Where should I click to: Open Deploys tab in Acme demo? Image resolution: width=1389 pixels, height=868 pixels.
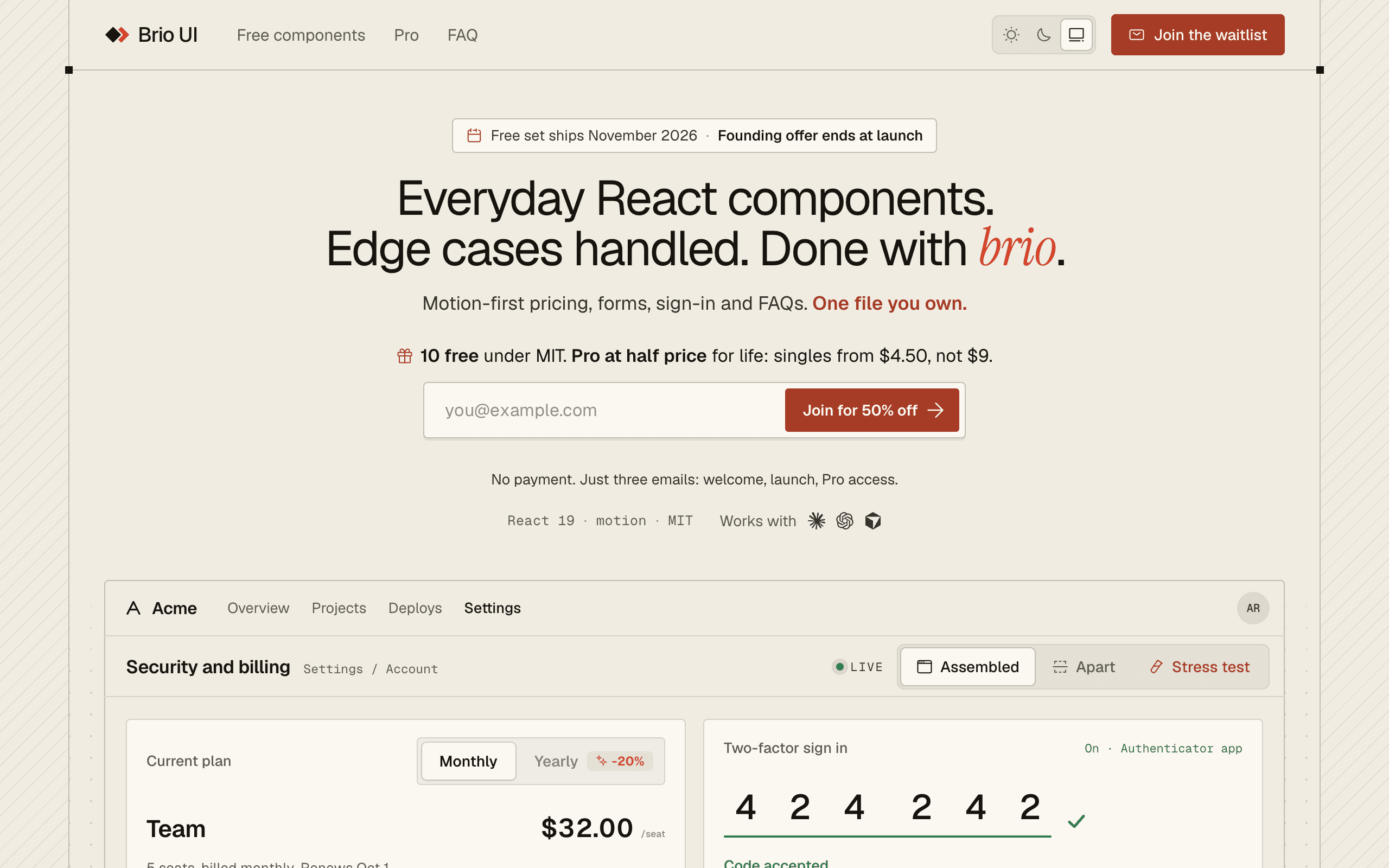click(x=415, y=608)
